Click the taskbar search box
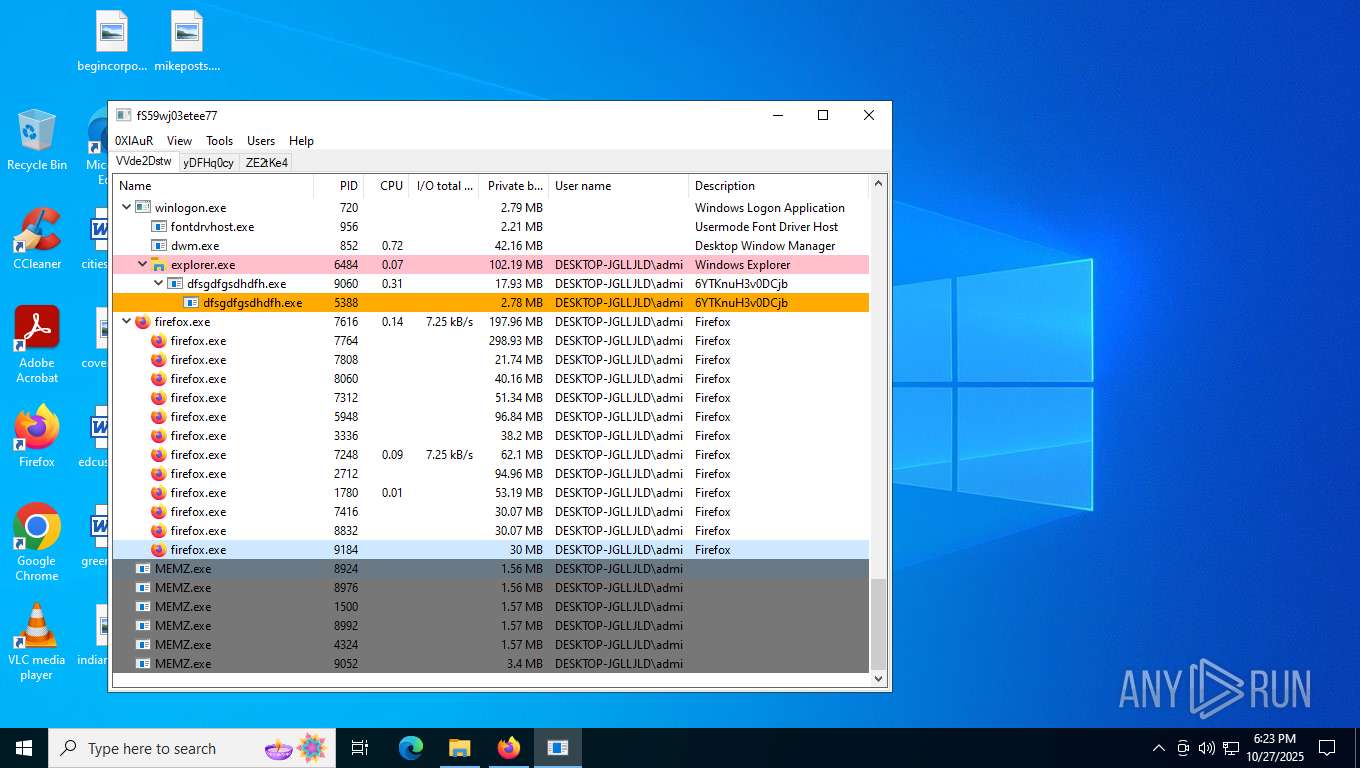The height and width of the screenshot is (768, 1360). pyautogui.click(x=192, y=748)
